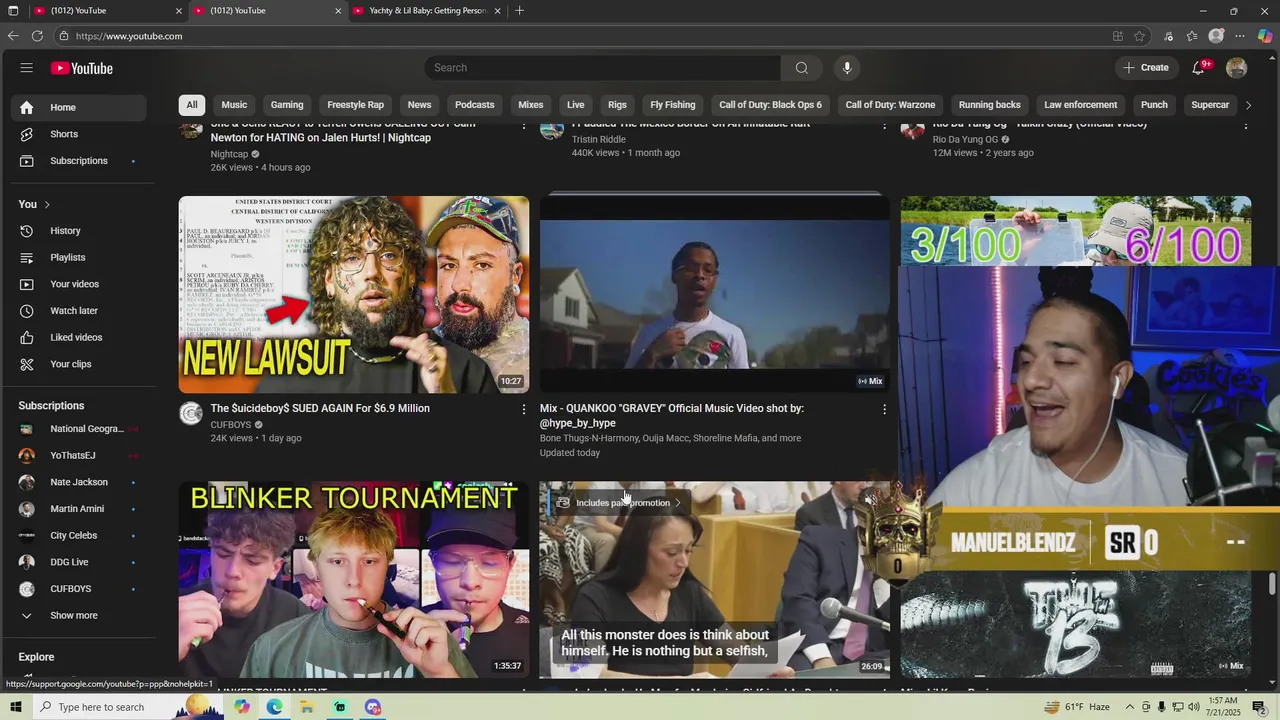Open File Explorer from taskbar
Viewport: 1280px width, 720px height.
click(307, 707)
